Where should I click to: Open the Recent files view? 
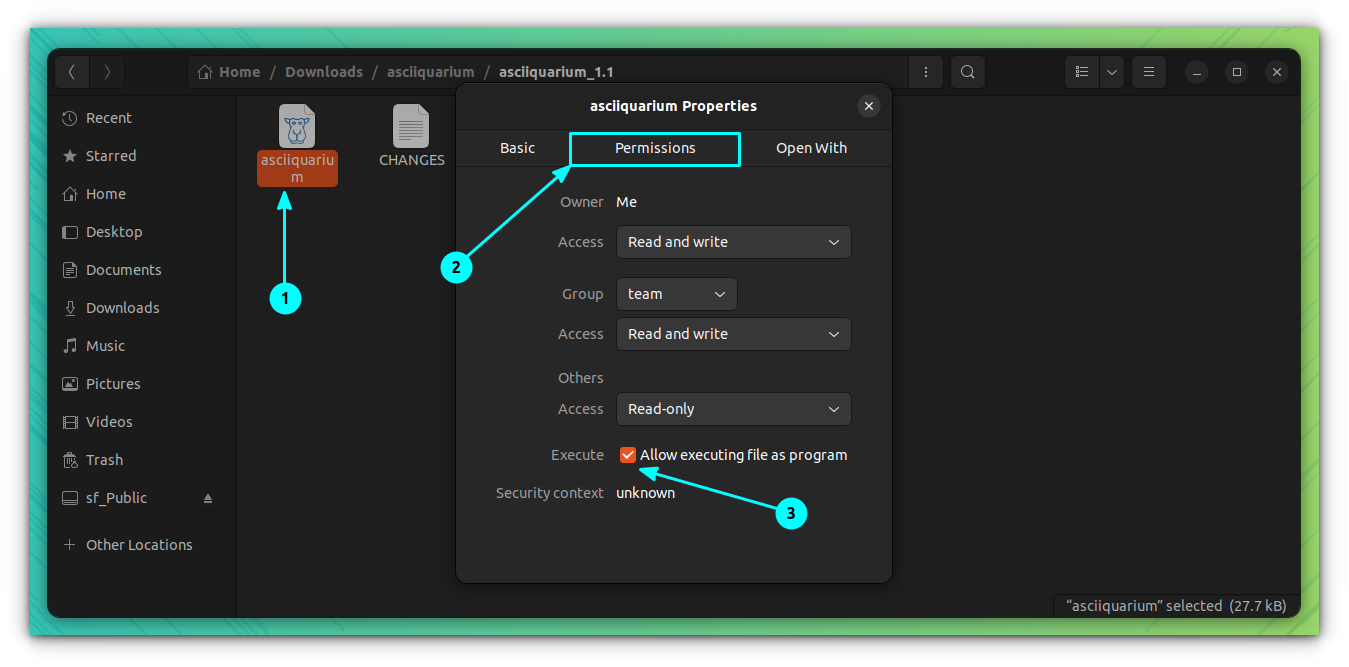(x=108, y=117)
